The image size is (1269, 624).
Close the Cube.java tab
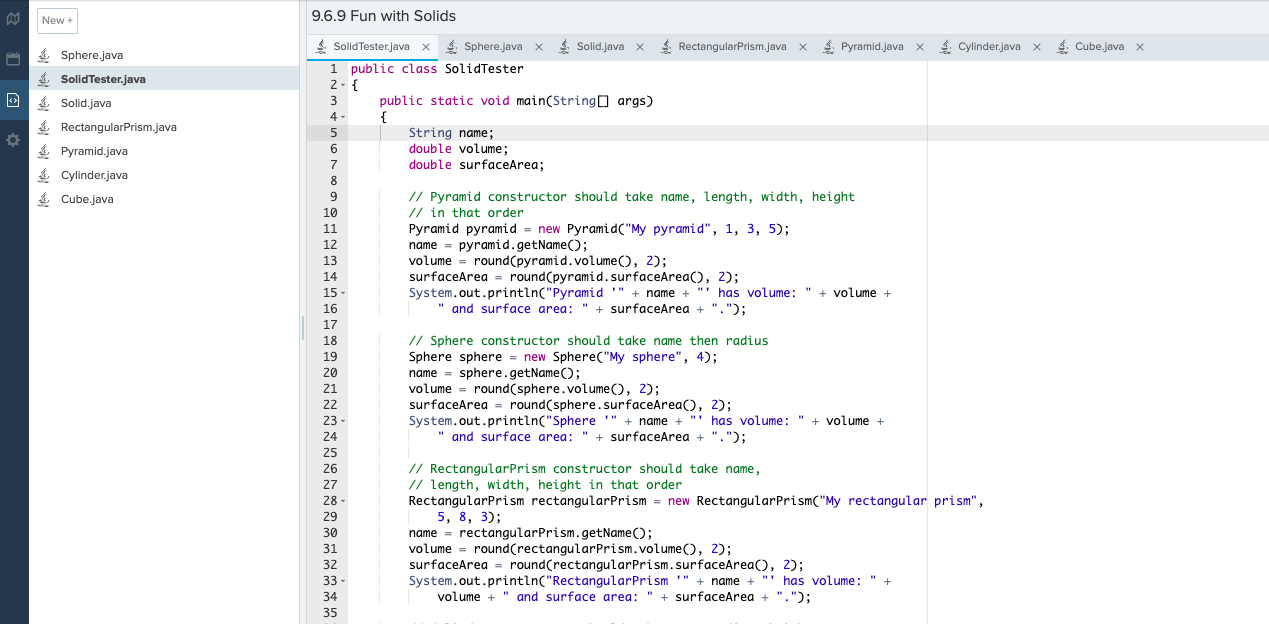[x=1139, y=45]
